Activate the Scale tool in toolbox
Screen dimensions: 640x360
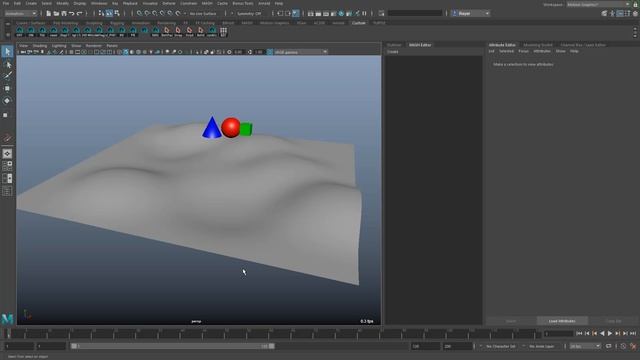6,115
